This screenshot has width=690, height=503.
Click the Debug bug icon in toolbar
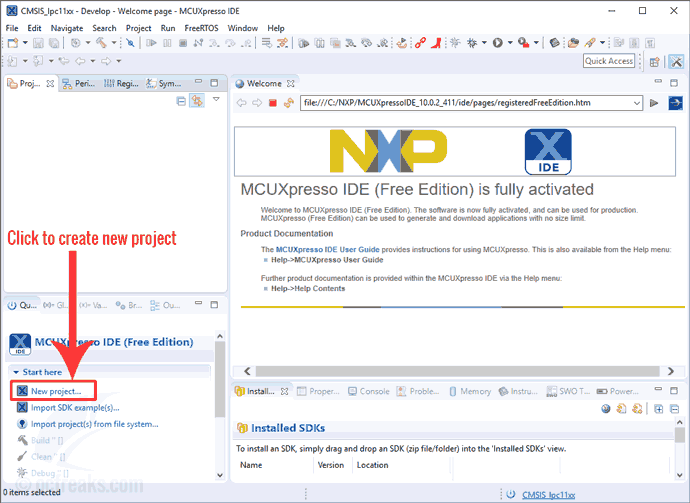pos(472,43)
